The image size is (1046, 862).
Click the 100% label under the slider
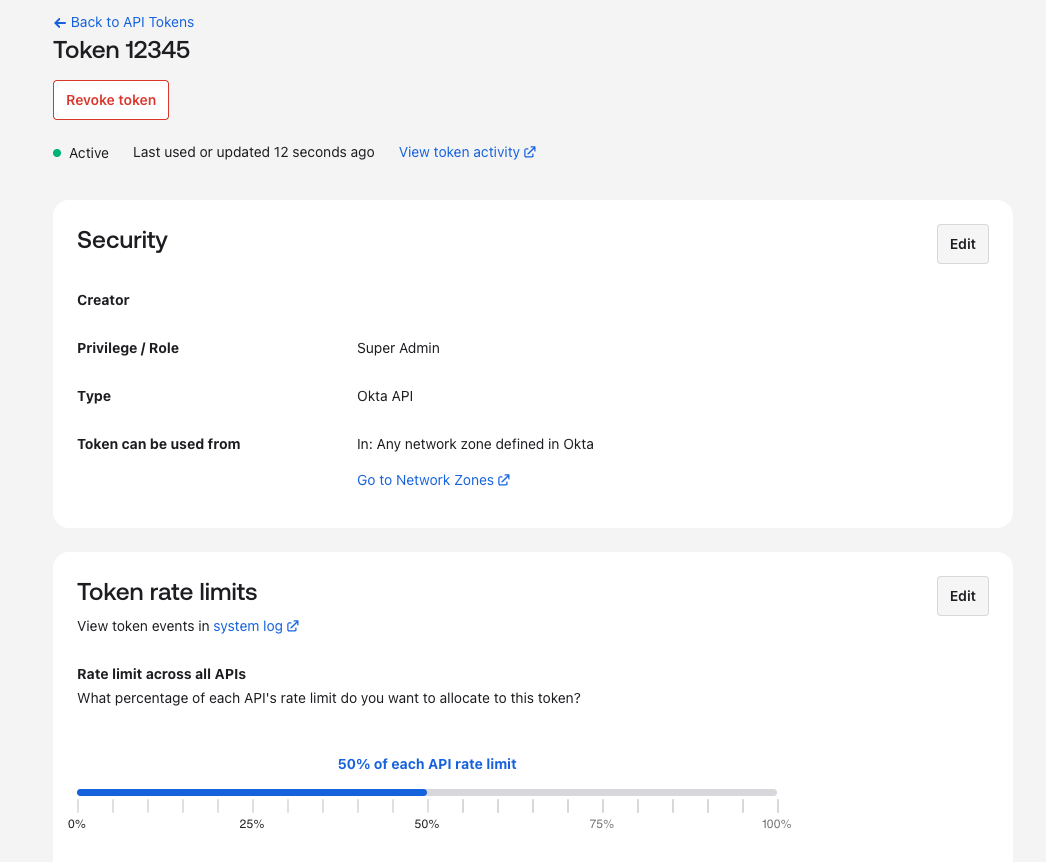tap(776, 824)
